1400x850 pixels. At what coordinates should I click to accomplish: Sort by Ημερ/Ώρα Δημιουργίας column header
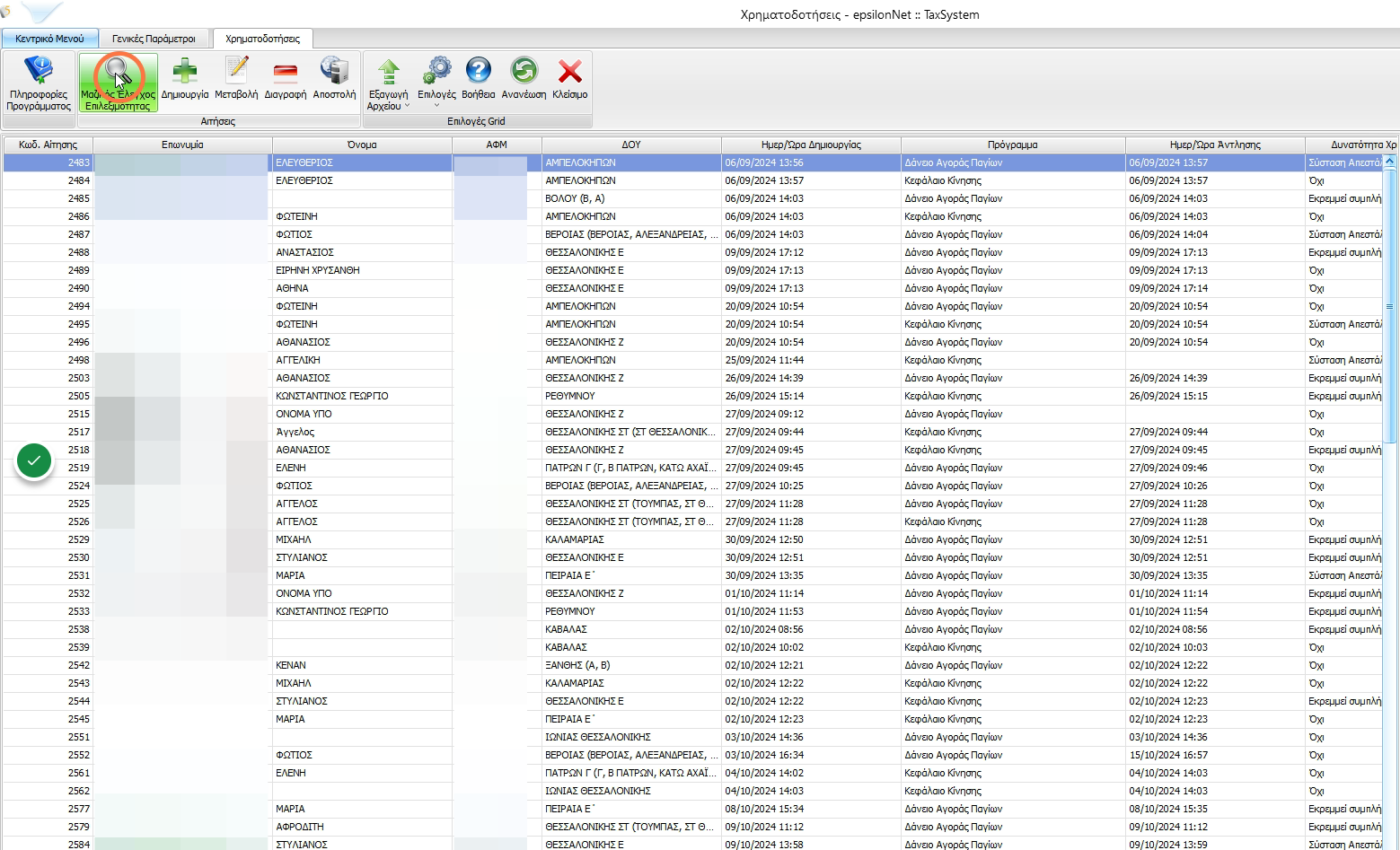811,145
